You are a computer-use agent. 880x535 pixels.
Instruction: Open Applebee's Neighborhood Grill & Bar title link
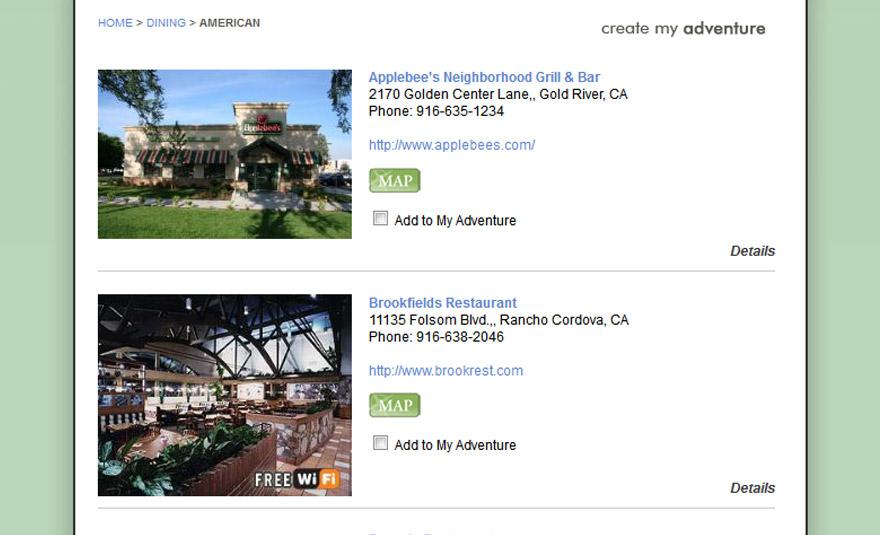point(484,77)
